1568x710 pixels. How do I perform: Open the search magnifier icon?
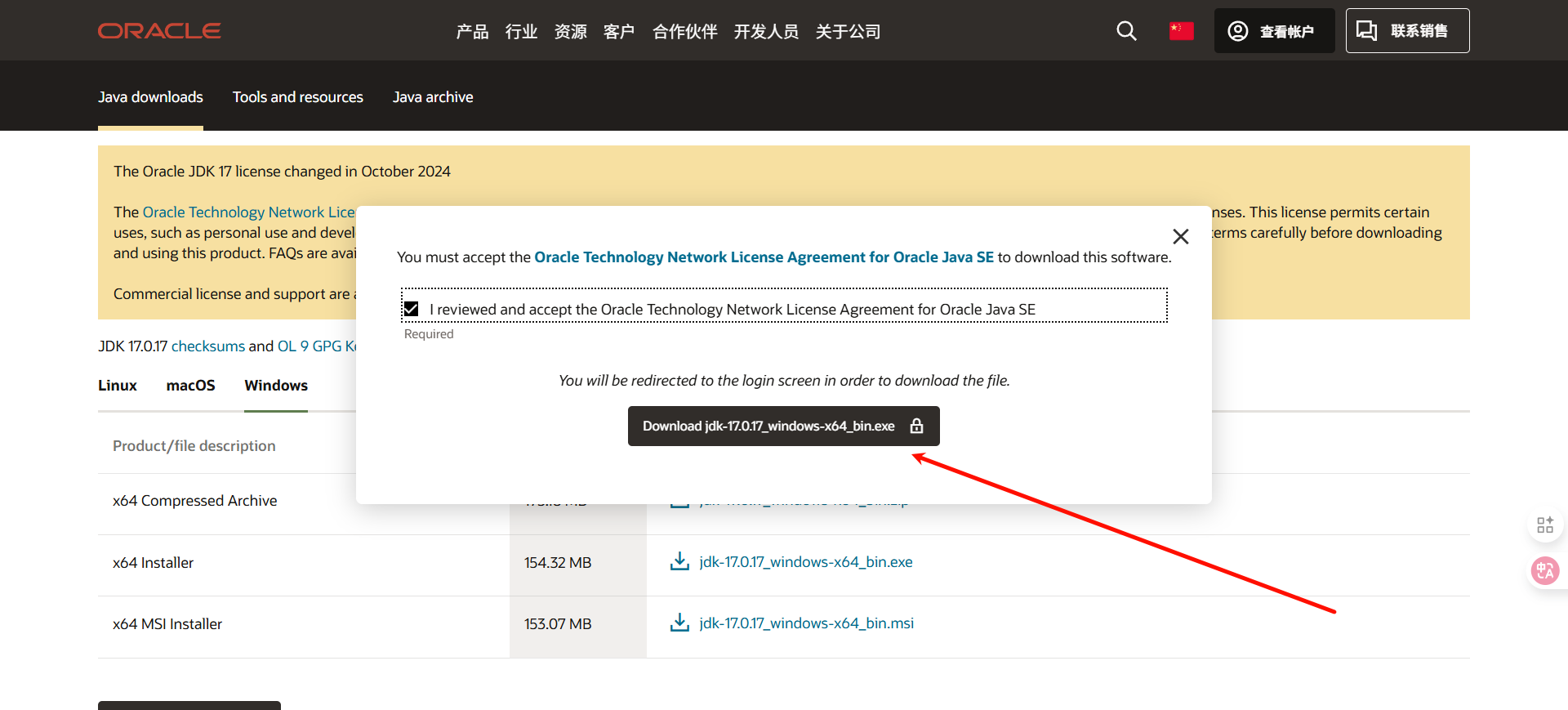pos(1126,31)
